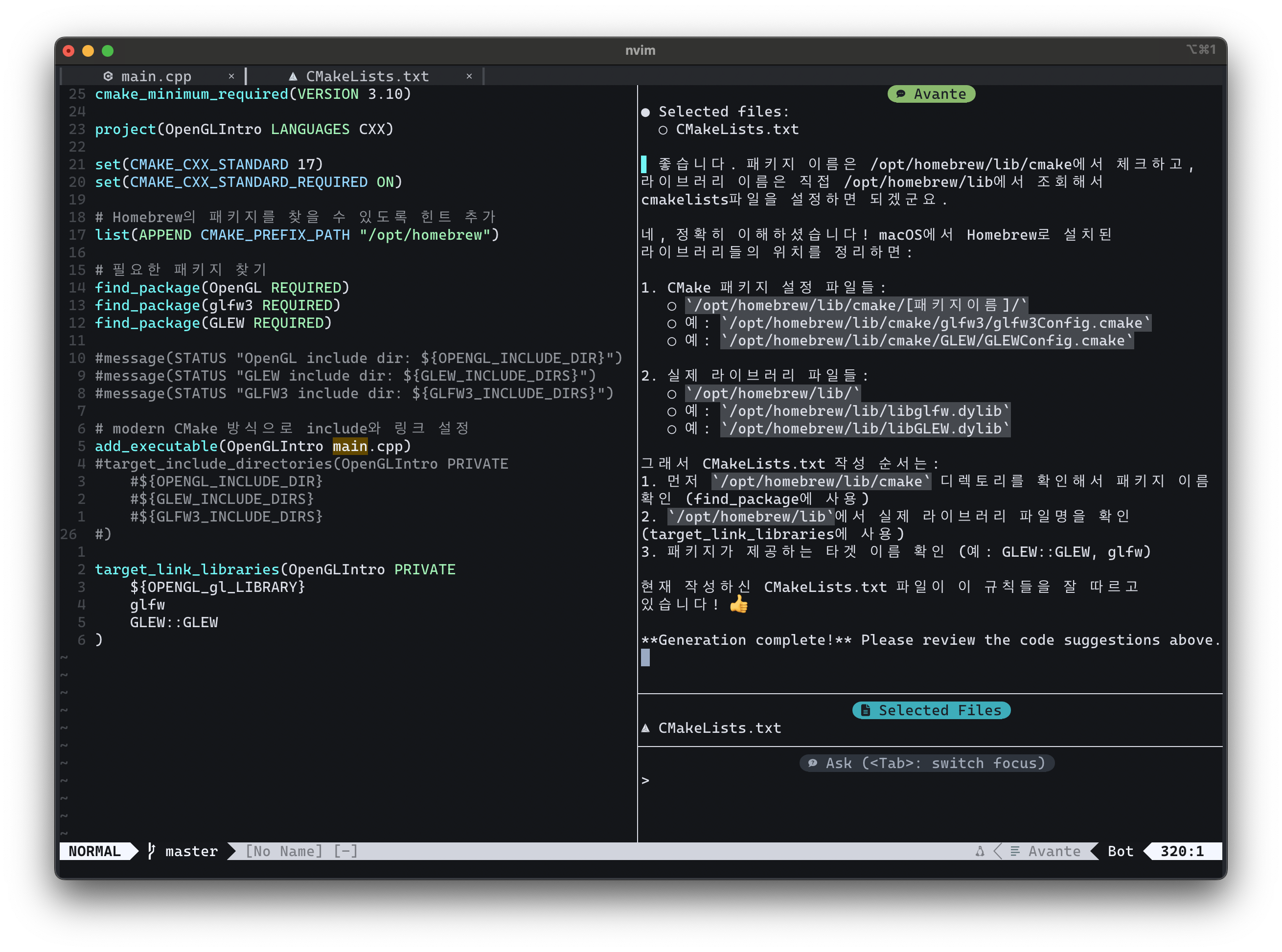Screen dimensions: 1282x952
Task: Click the chat icon in Ask prompt header
Action: click(x=812, y=763)
